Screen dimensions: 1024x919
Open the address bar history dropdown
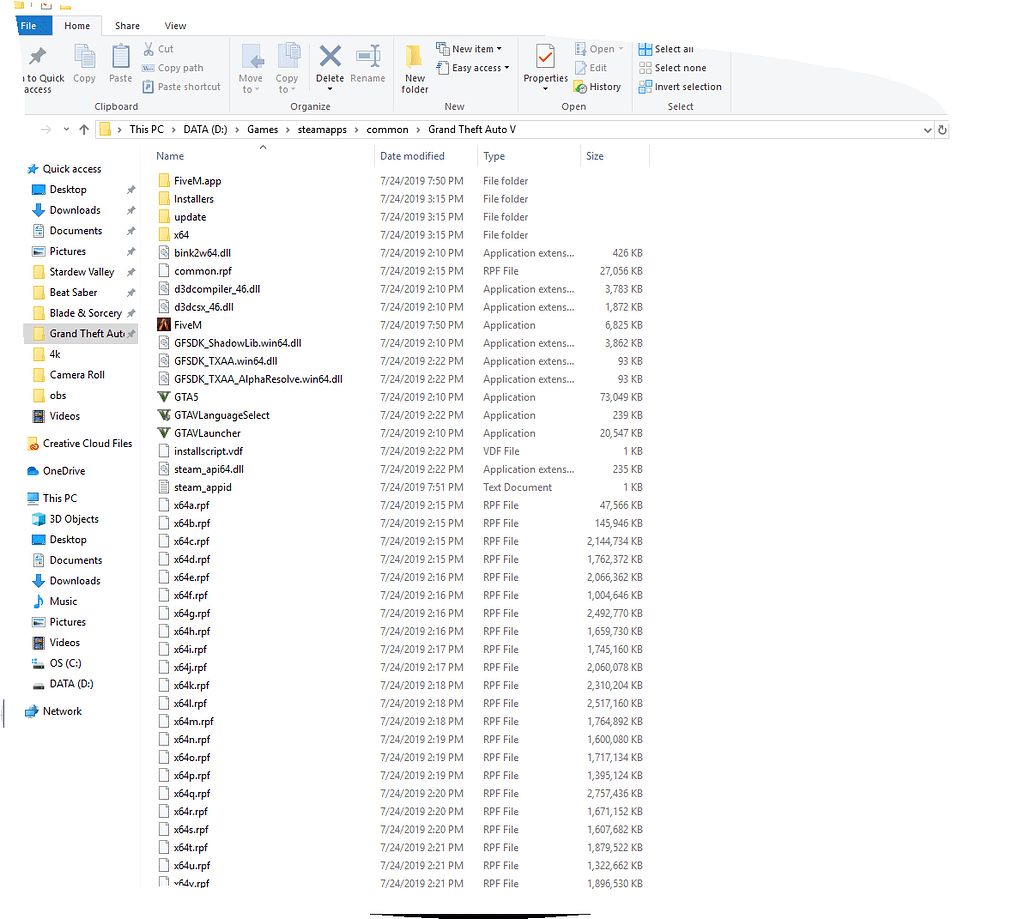925,129
